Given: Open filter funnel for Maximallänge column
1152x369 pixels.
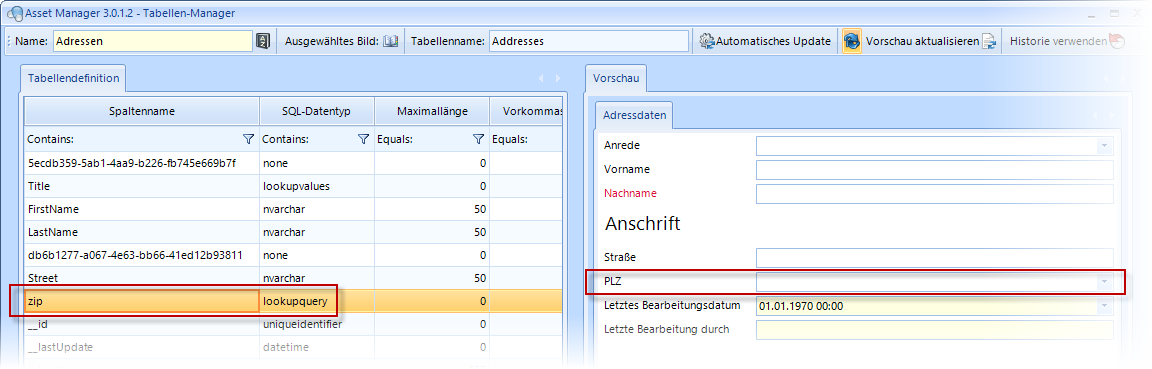Looking at the screenshot, I should click(x=478, y=139).
